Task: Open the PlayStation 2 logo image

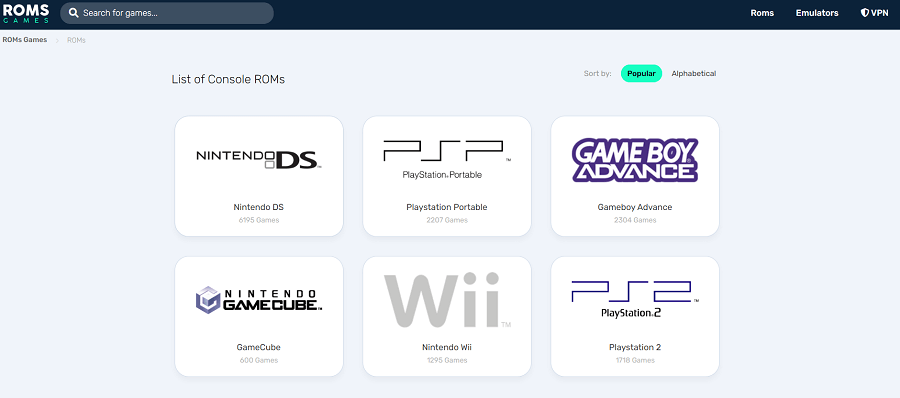Action: coord(635,299)
